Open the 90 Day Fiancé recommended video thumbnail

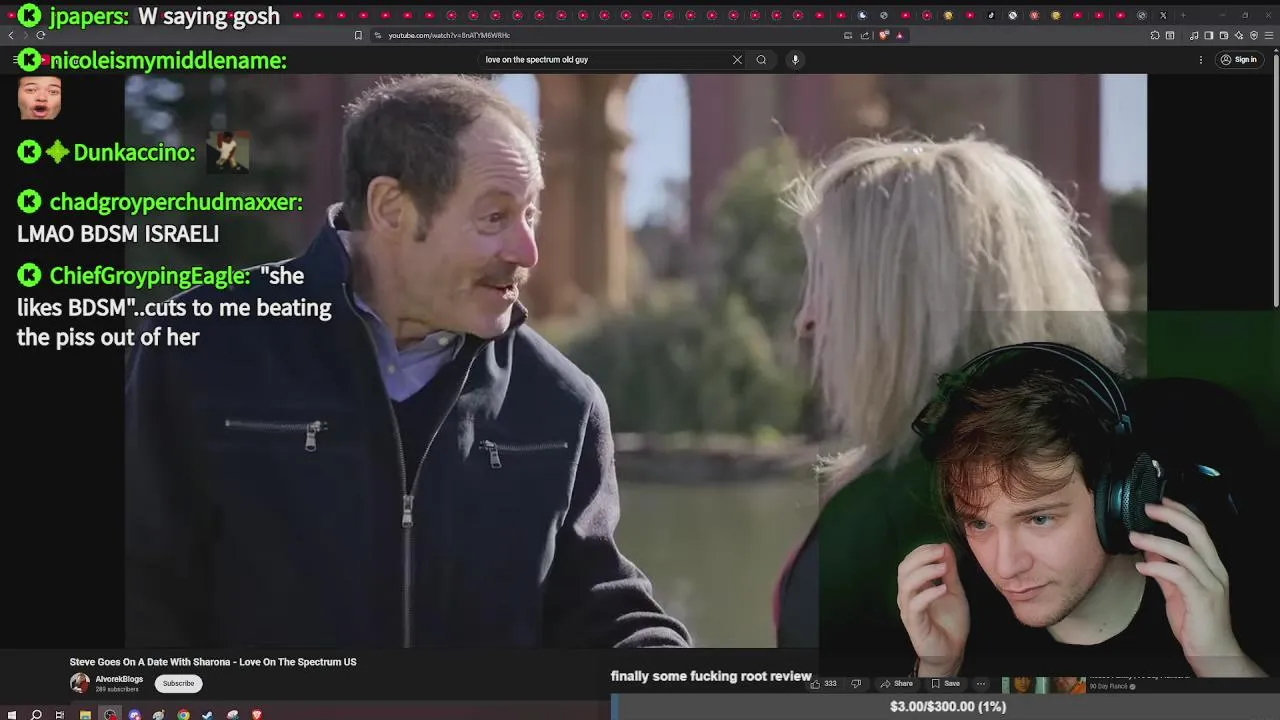point(1043,685)
